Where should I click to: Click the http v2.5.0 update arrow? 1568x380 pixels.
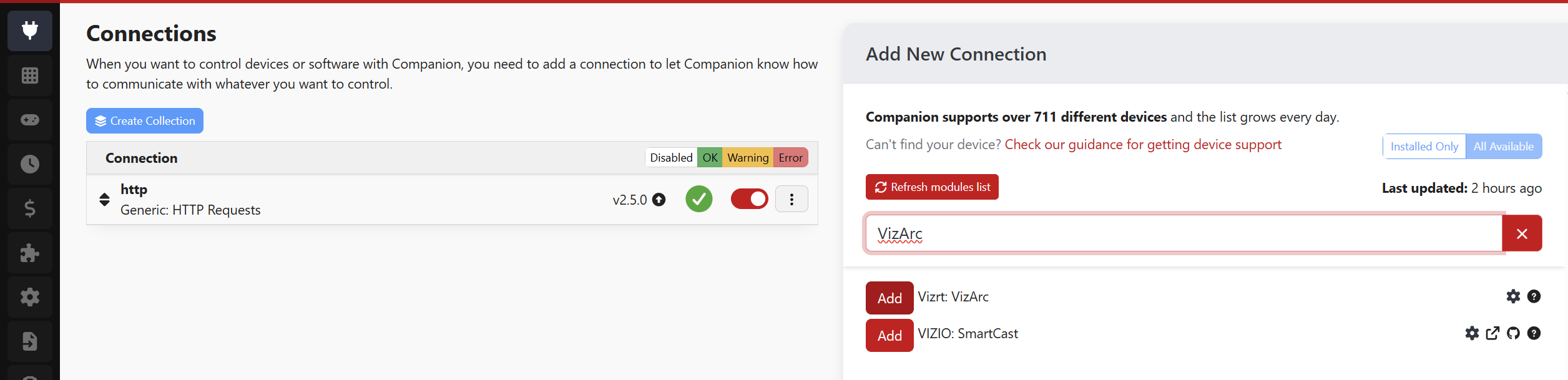point(659,200)
